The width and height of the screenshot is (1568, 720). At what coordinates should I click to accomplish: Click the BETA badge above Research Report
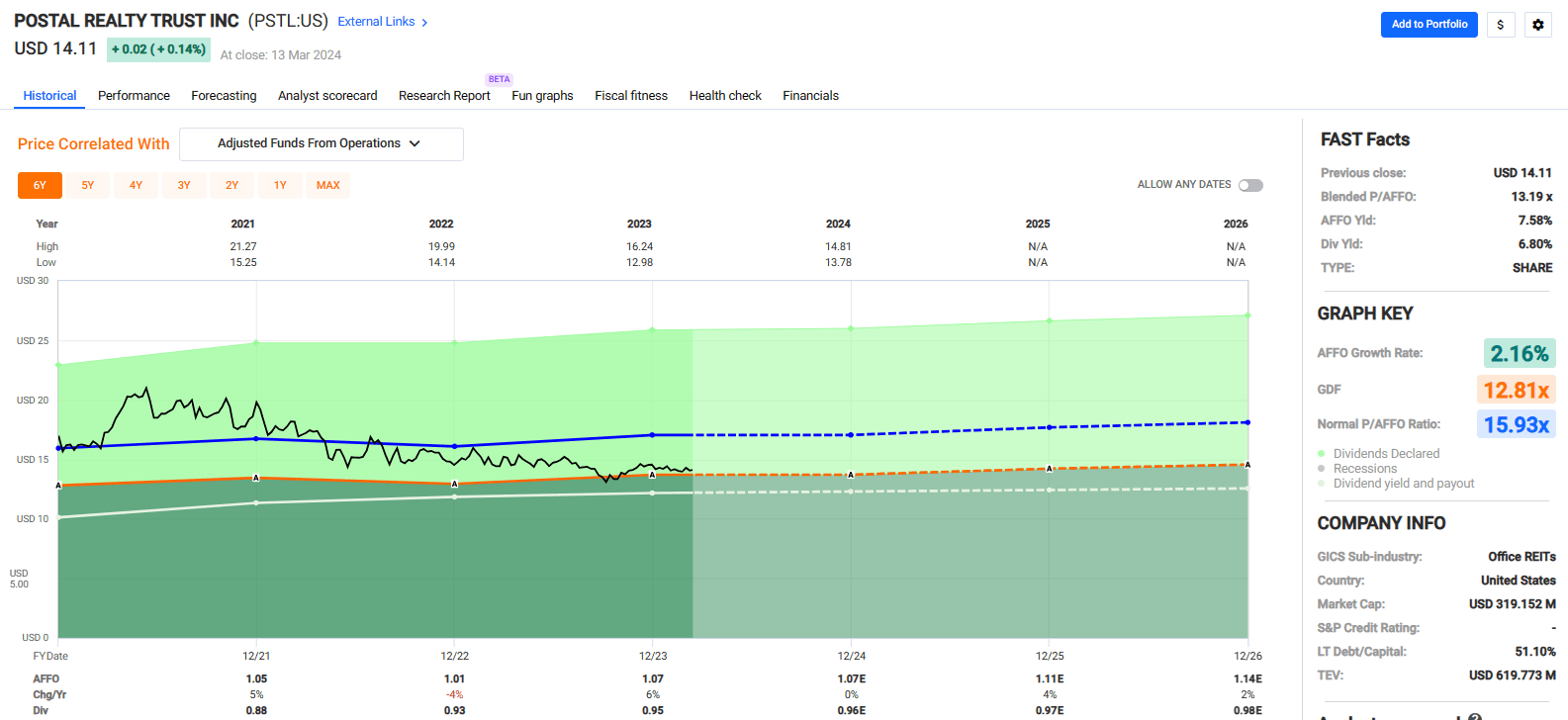coord(499,79)
